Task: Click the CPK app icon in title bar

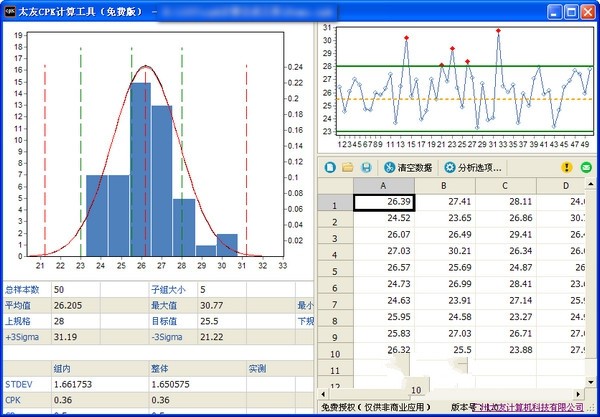Action: pos(9,11)
